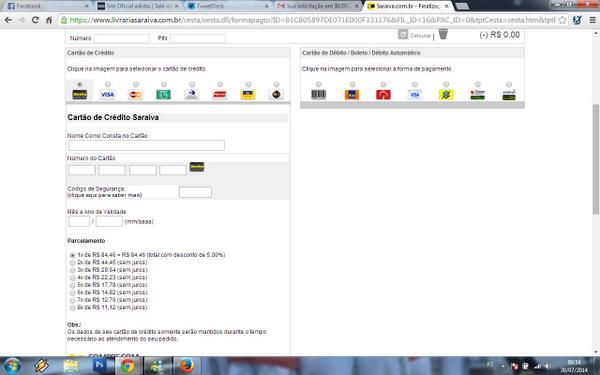Pick the red Bradesco debit icon
This screenshot has height=375, width=600.
point(383,95)
